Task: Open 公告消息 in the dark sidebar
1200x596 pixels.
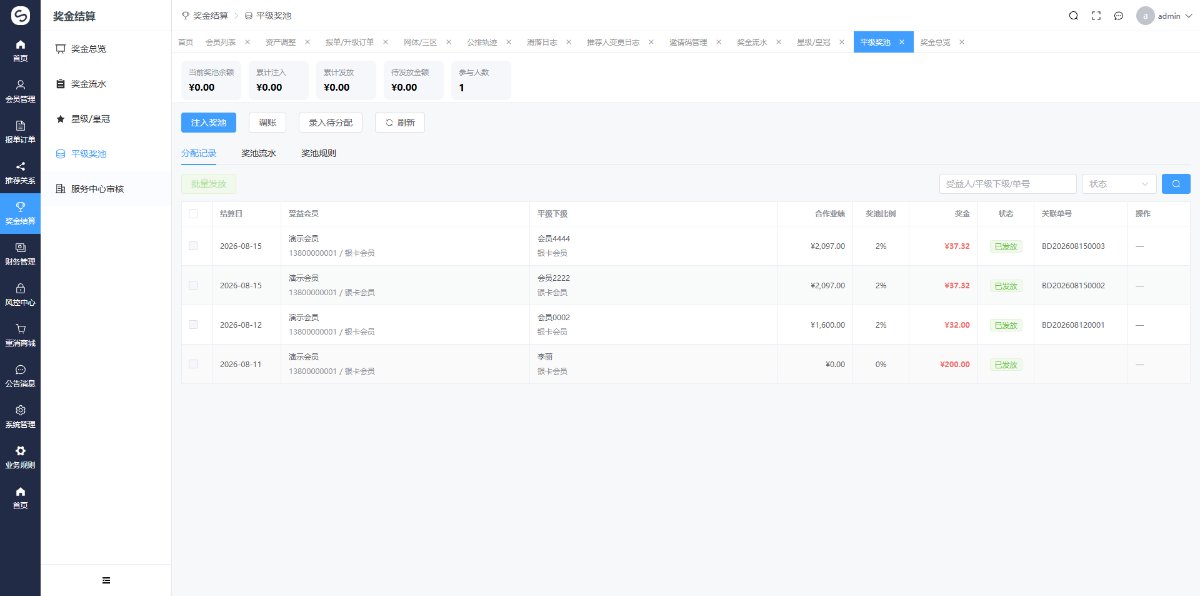Action: [x=20, y=375]
